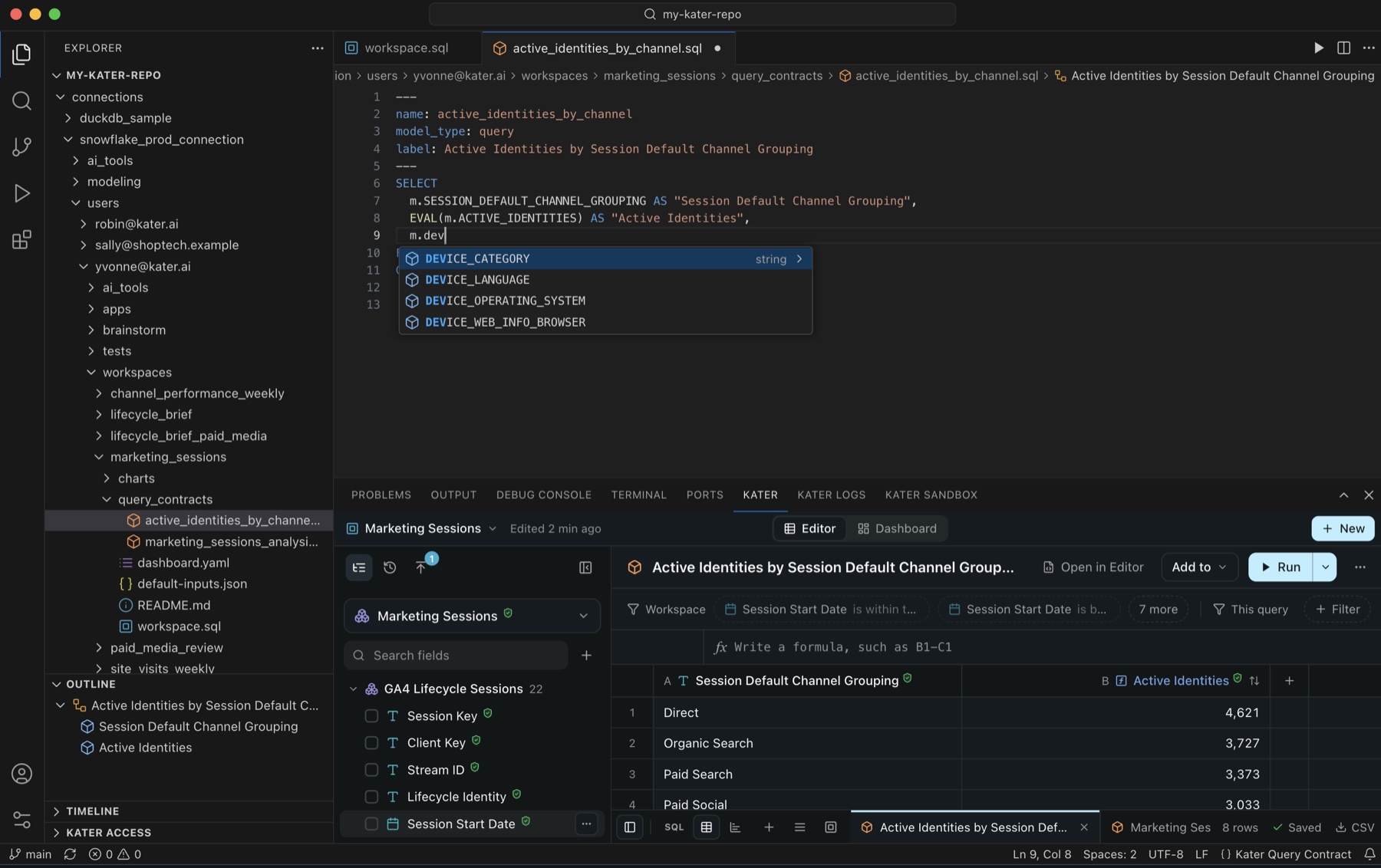The width and height of the screenshot is (1381, 868).
Task: Select DEVICE_OPERATING_SYSTEM suggestion
Action: click(x=605, y=301)
